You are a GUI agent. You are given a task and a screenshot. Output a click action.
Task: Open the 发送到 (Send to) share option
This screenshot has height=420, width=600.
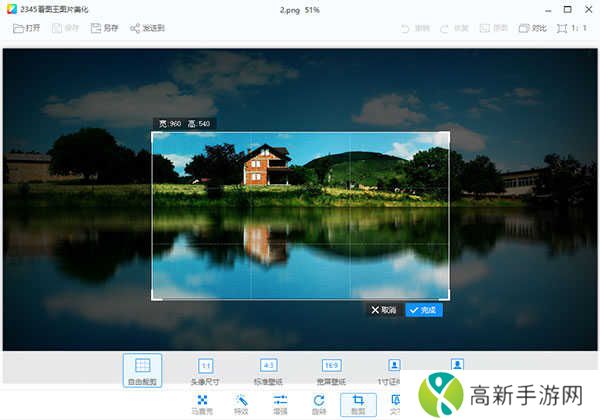[149, 28]
